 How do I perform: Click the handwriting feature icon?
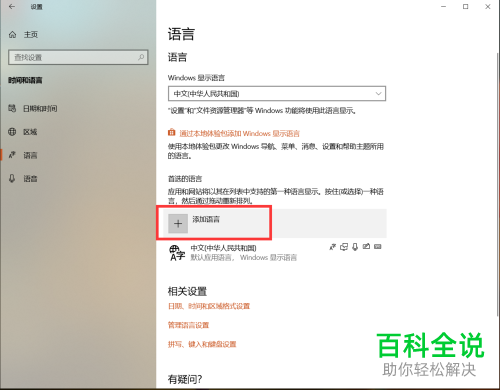tap(366, 247)
